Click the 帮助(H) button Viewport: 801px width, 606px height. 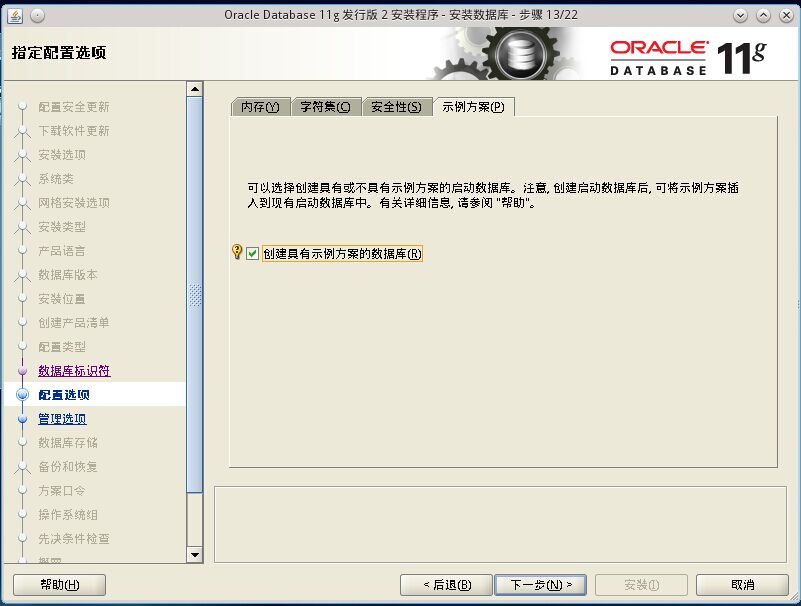tap(59, 585)
